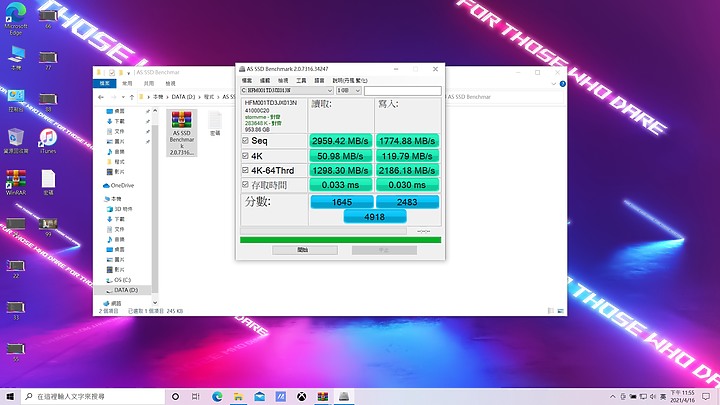The width and height of the screenshot is (720, 405).
Task: Open Explorer's blue File tab
Action: [x=105, y=84]
